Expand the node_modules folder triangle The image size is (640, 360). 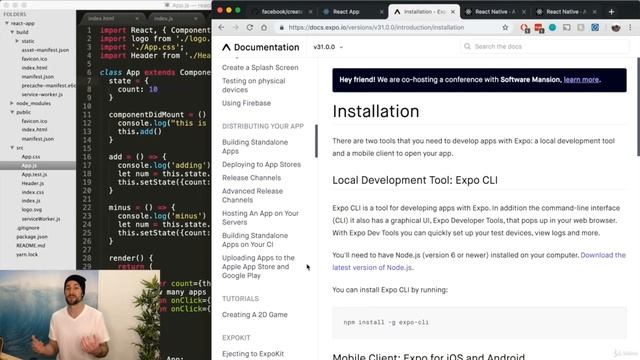(x=12, y=103)
